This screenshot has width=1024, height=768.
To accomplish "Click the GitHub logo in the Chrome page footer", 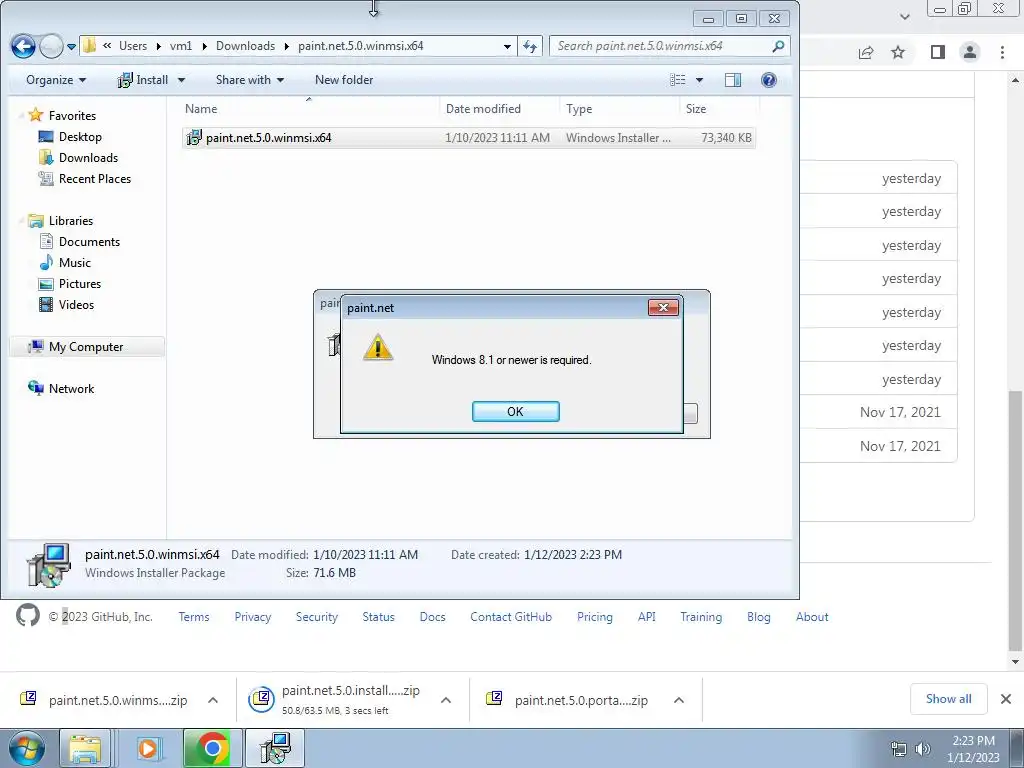I will 27,615.
